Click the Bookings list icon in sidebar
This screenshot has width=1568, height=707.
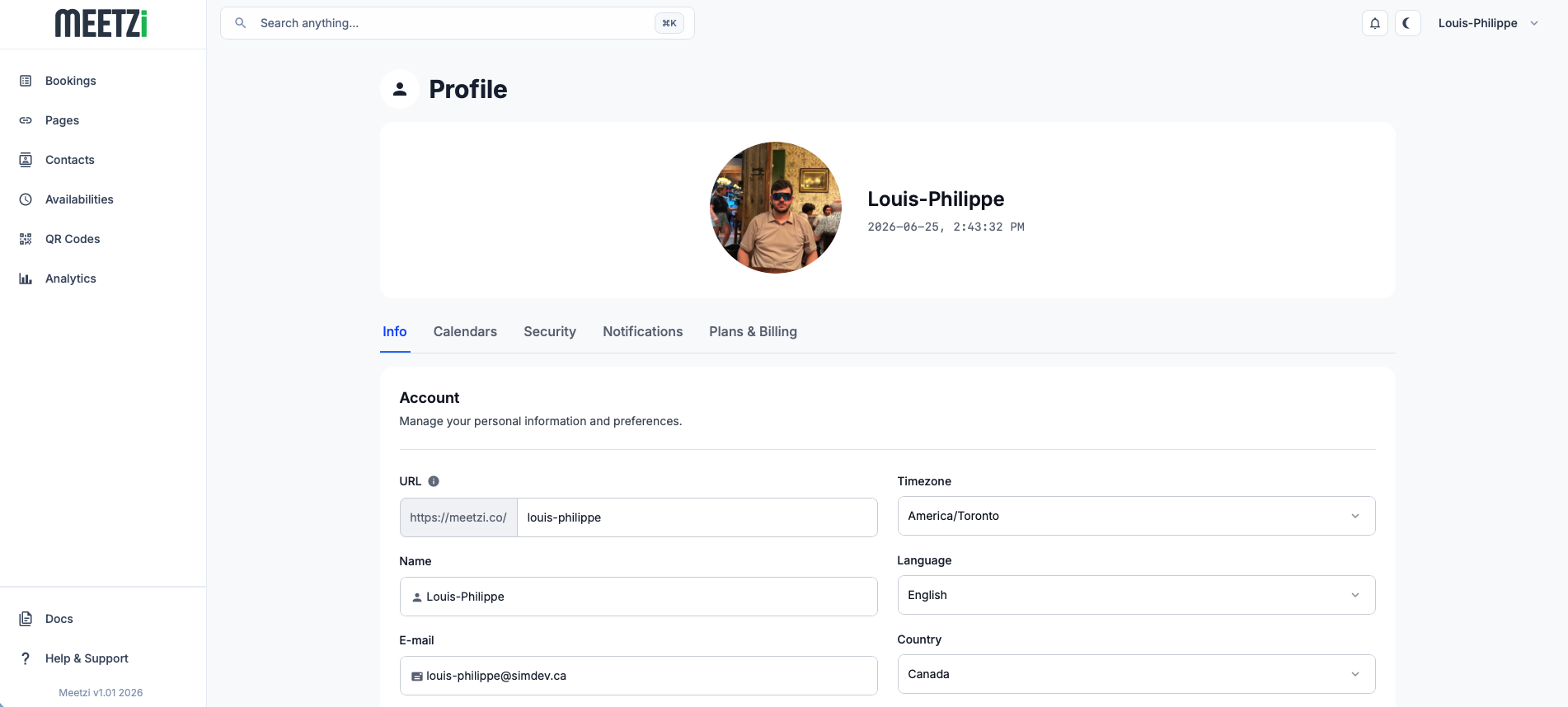coord(26,81)
